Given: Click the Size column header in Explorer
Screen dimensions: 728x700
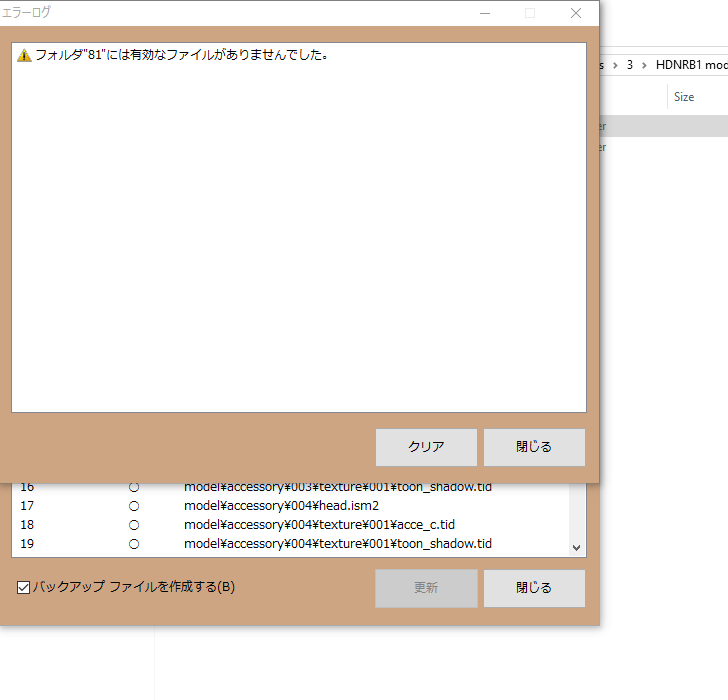Looking at the screenshot, I should [684, 97].
